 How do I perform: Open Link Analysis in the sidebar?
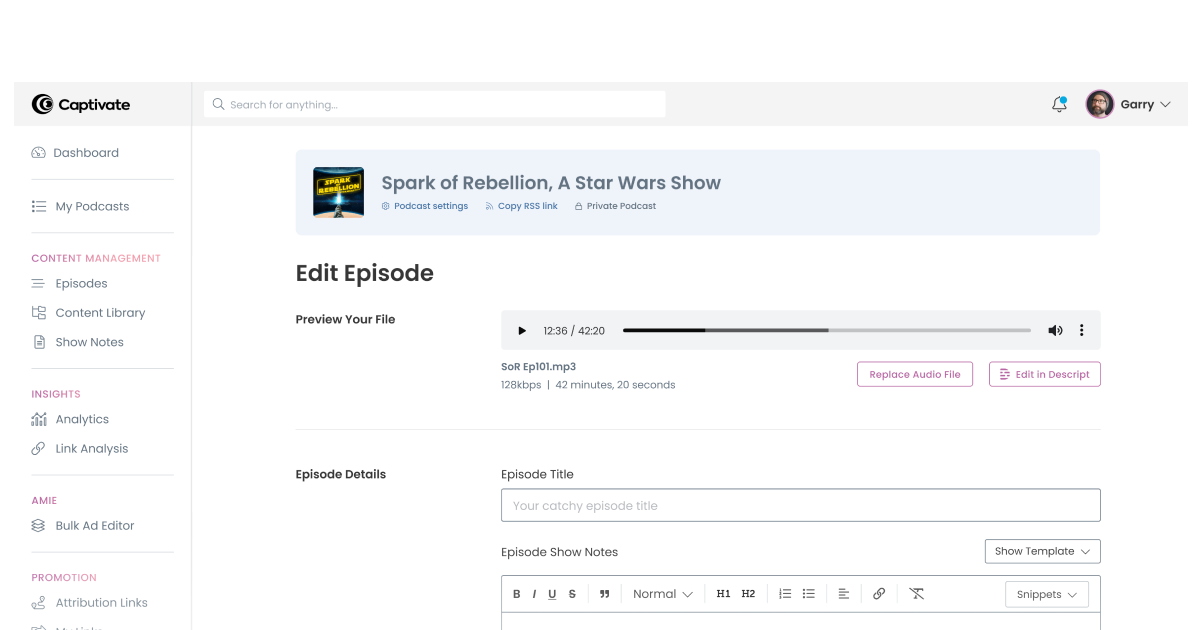[90, 448]
